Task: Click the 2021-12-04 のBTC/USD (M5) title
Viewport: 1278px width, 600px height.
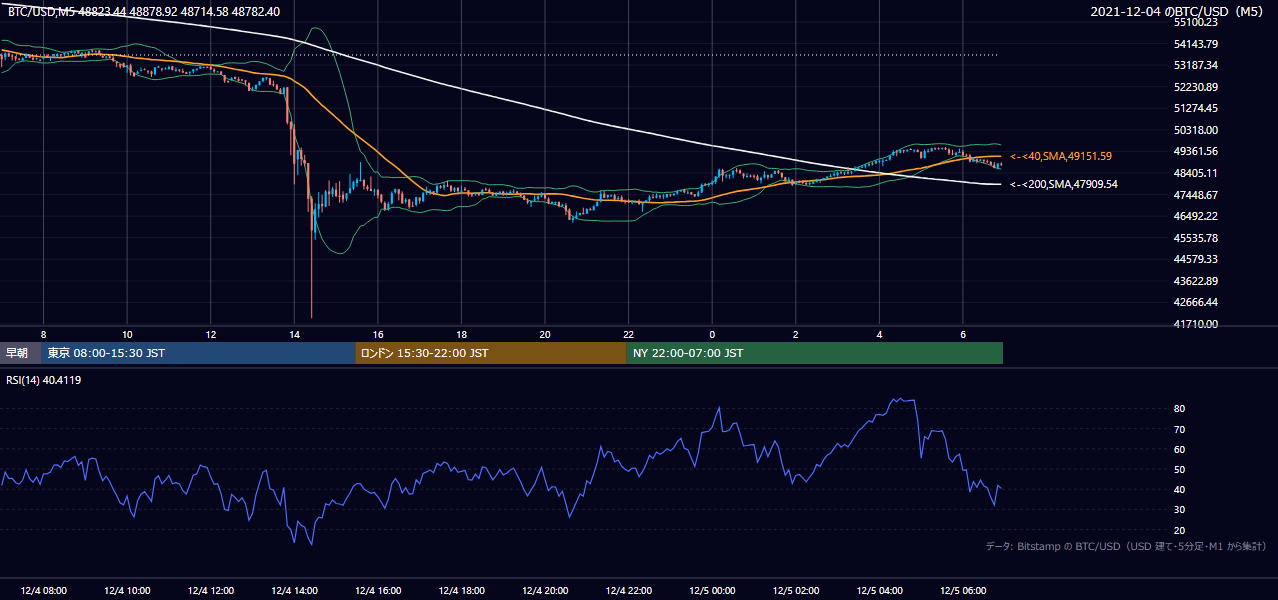Action: point(1178,12)
